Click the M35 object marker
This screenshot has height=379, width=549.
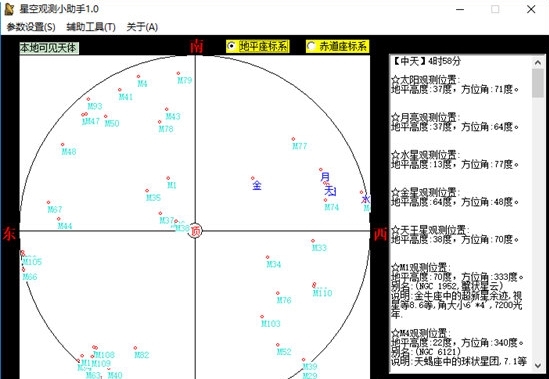tap(147, 191)
